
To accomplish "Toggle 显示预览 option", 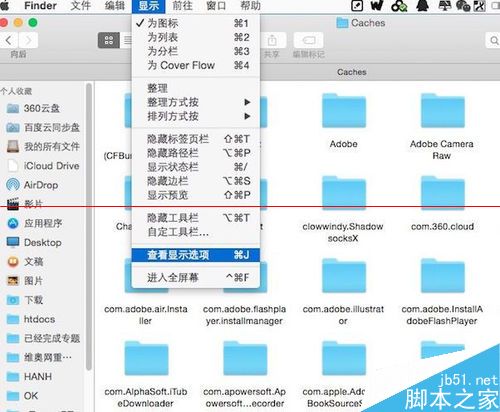I will (x=196, y=195).
